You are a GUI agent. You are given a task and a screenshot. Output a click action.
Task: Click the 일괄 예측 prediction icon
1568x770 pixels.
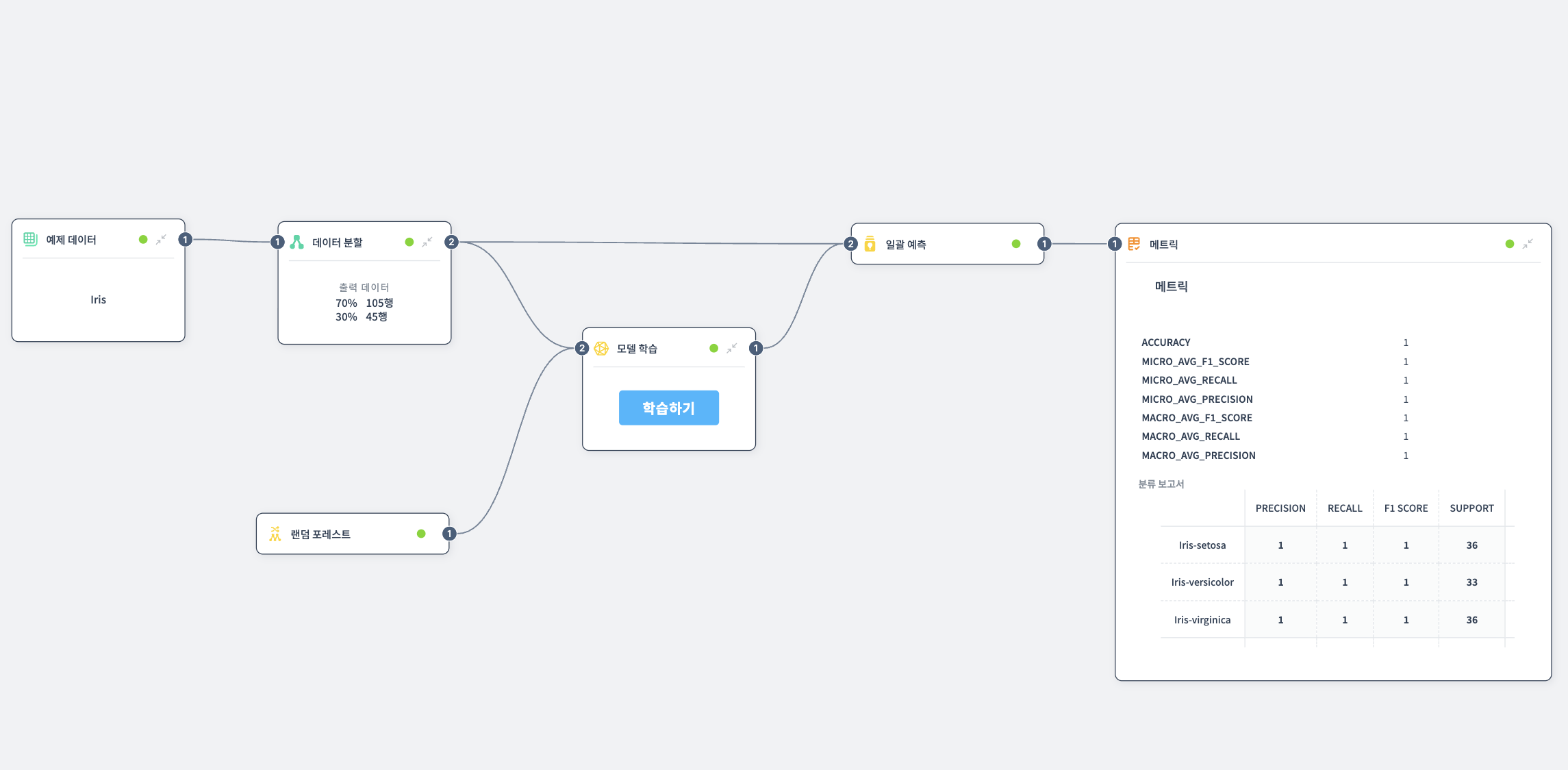pos(870,244)
